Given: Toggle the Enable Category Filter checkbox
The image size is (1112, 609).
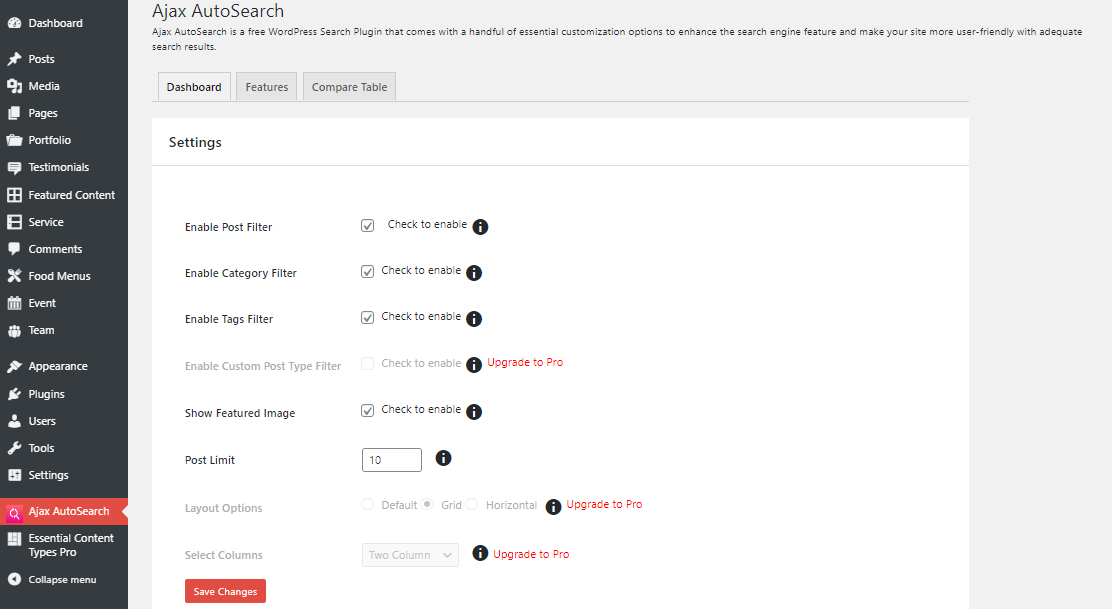Looking at the screenshot, I should (367, 272).
